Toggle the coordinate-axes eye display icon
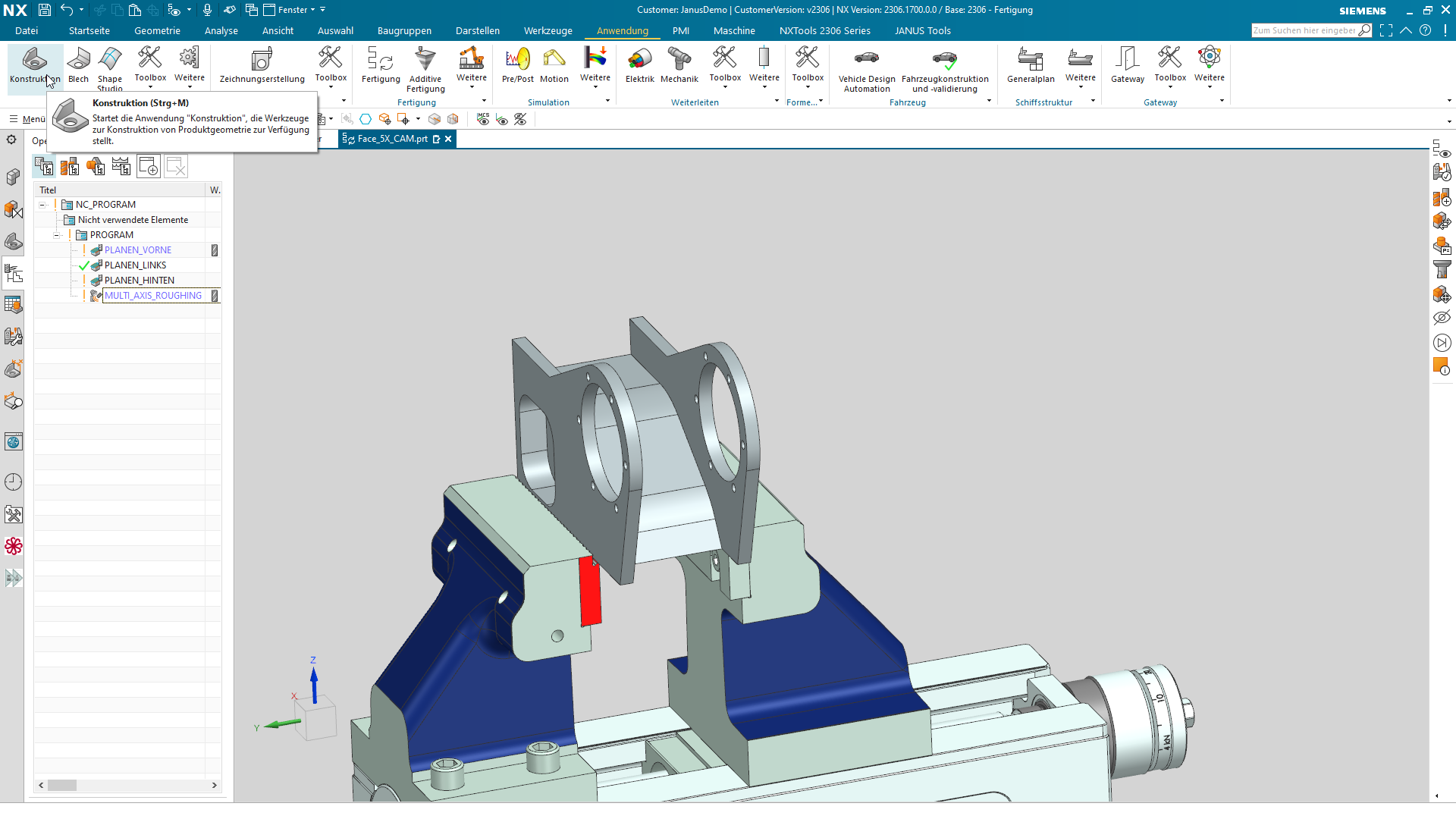 coord(502,119)
